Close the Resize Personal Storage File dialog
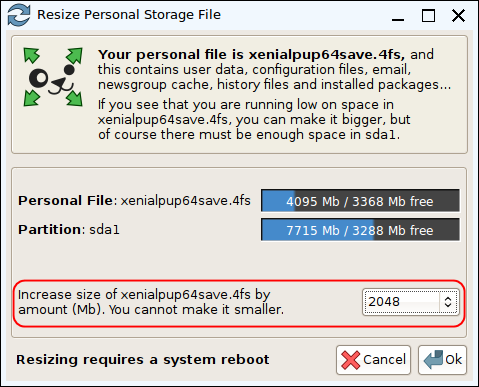 458,15
